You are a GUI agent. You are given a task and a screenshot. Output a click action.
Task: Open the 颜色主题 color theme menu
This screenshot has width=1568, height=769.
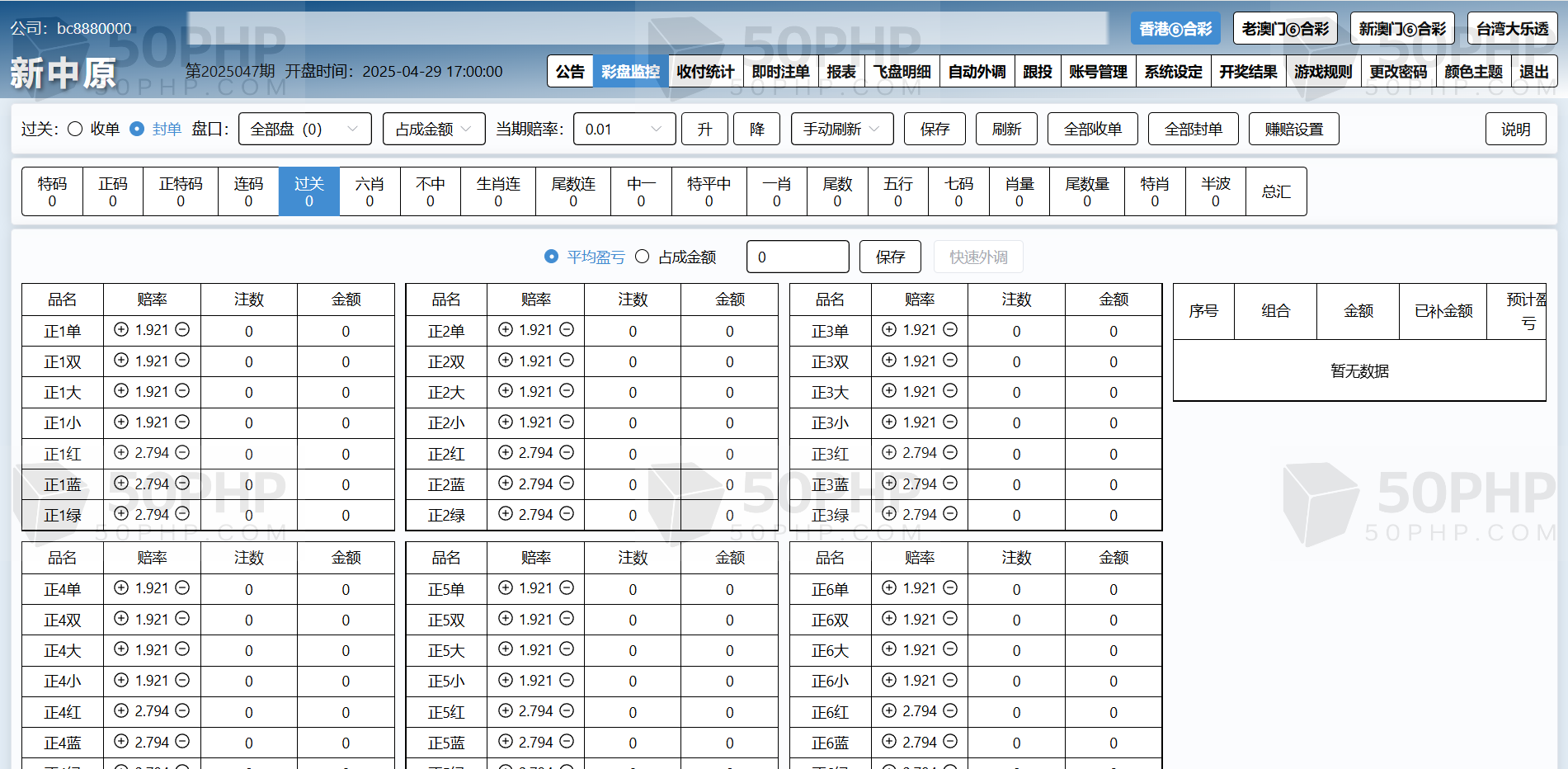pos(1473,72)
